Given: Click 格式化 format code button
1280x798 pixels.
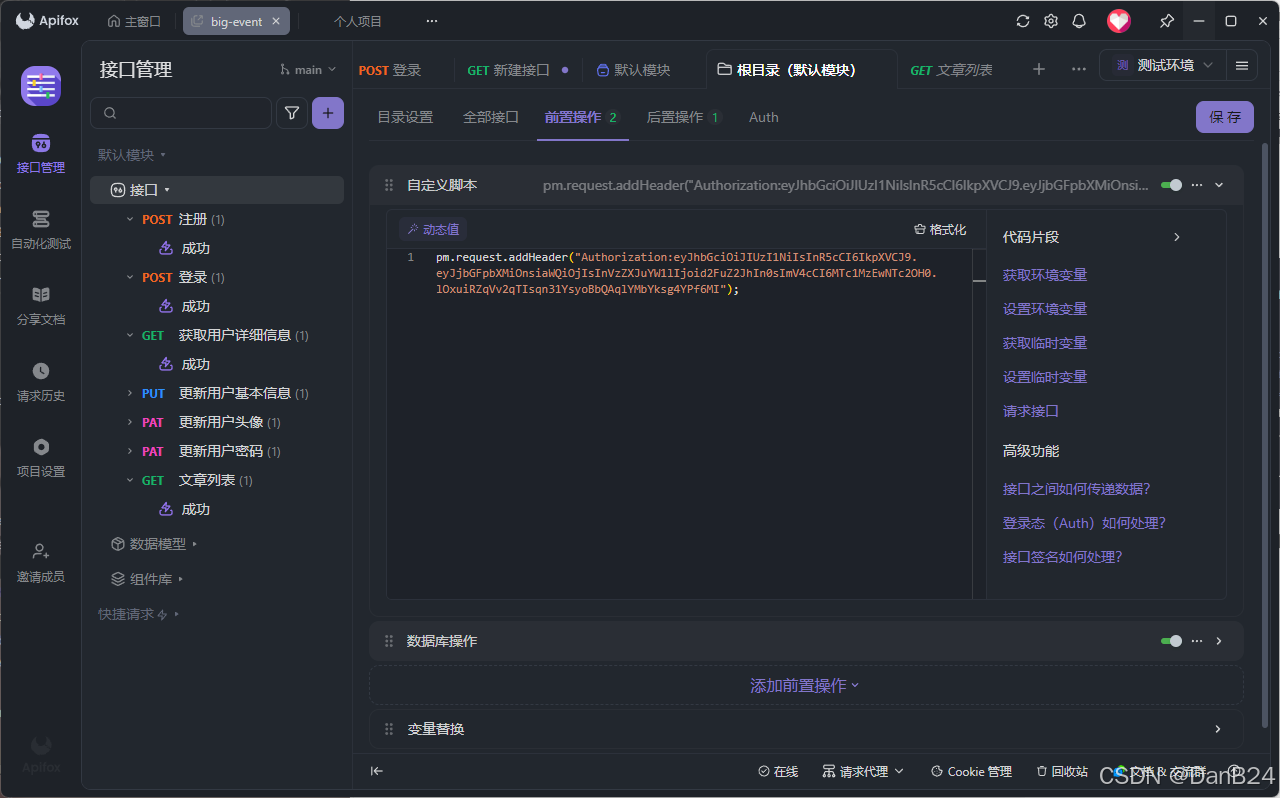Looking at the screenshot, I should [940, 230].
